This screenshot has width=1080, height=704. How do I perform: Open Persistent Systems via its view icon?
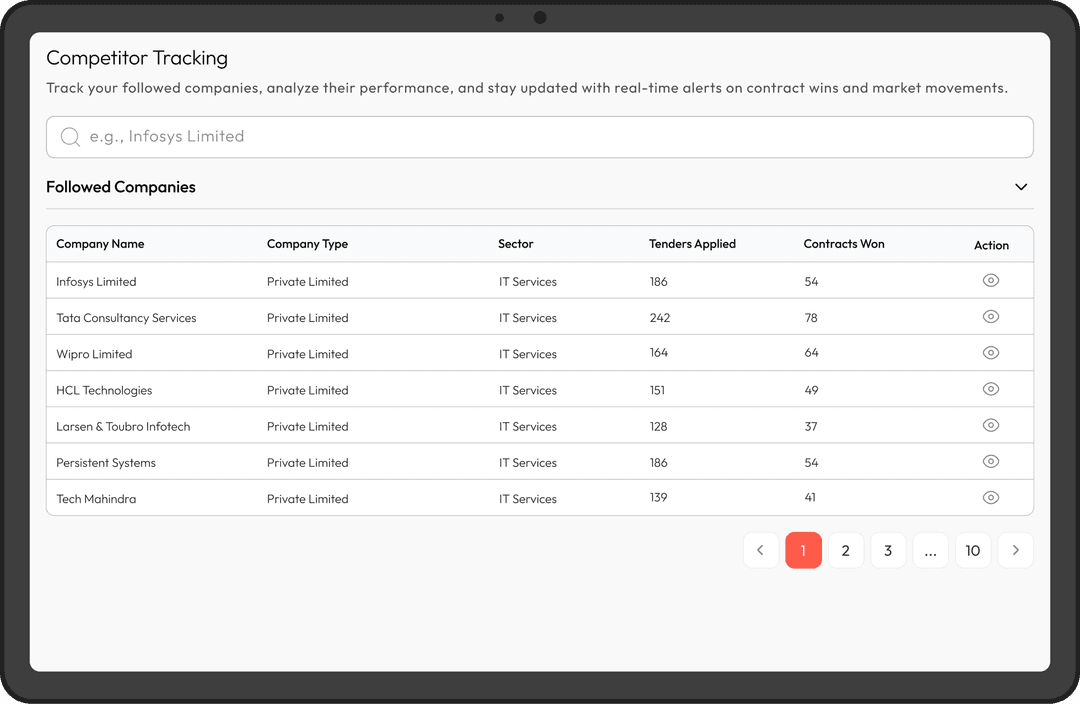[991, 461]
